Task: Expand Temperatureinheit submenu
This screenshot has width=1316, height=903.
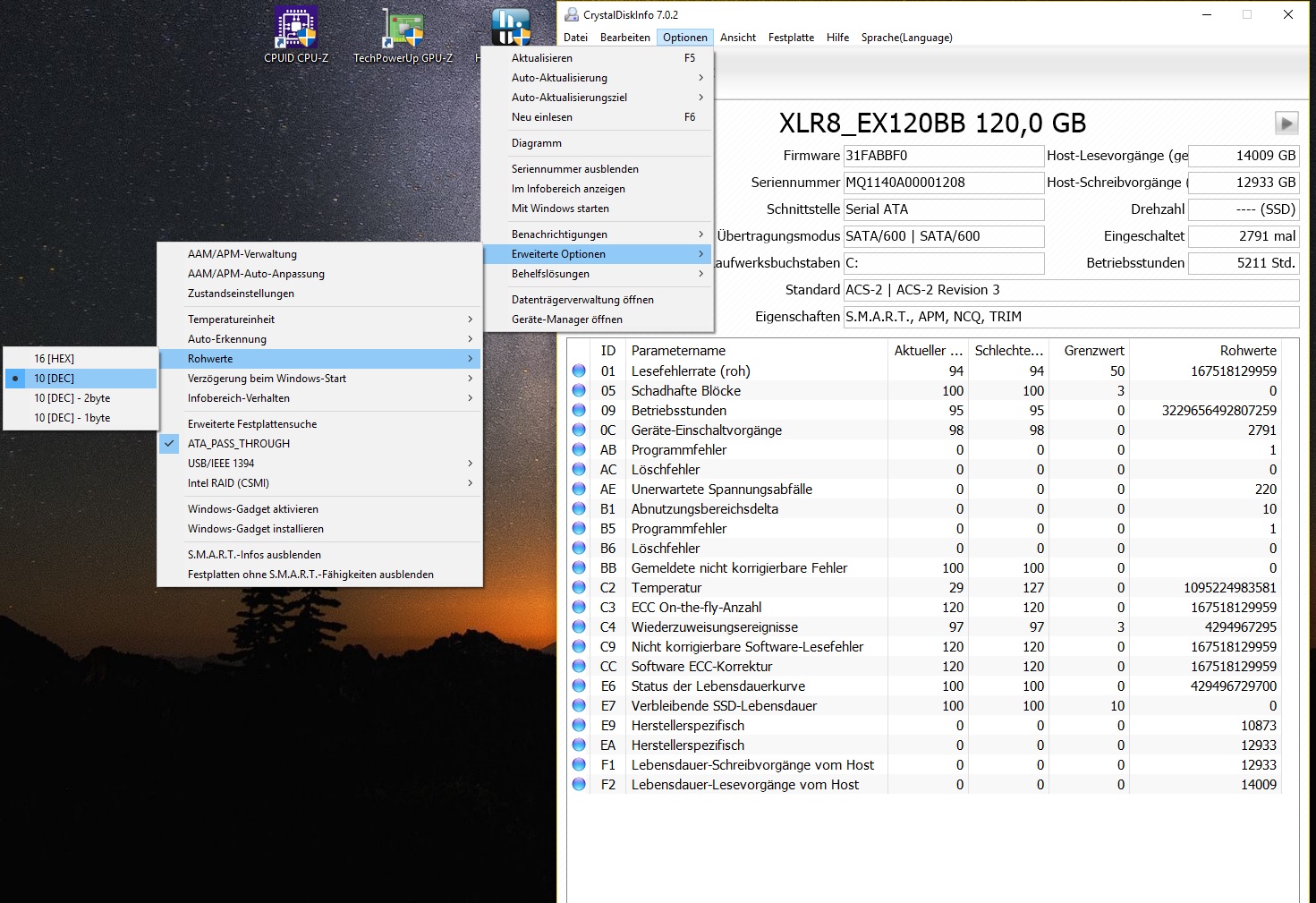Action: [320, 319]
